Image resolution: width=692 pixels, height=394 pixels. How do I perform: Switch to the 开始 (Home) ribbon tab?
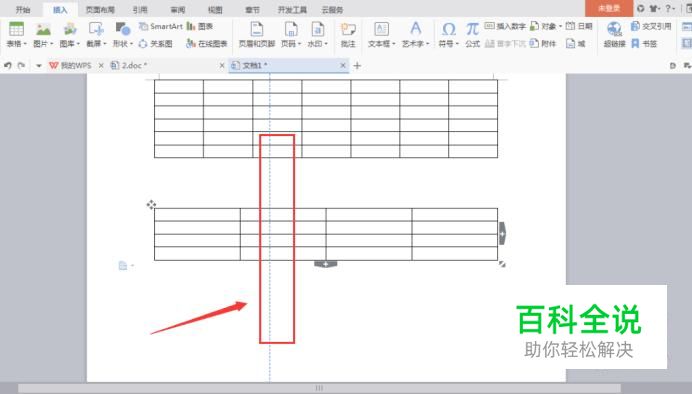pyautogui.click(x=23, y=9)
